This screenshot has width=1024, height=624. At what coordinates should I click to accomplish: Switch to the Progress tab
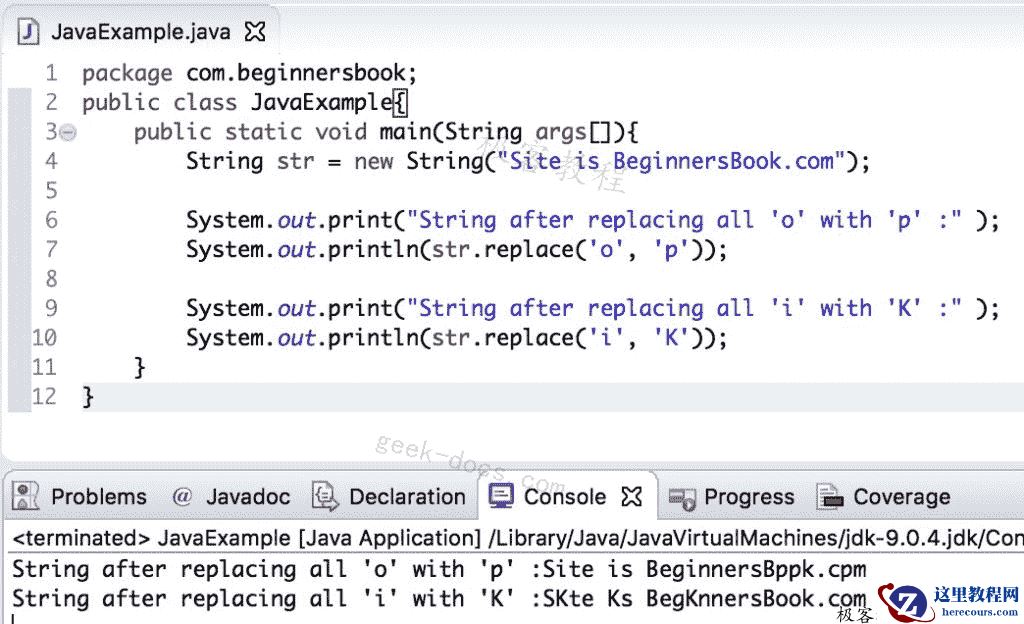coord(749,497)
